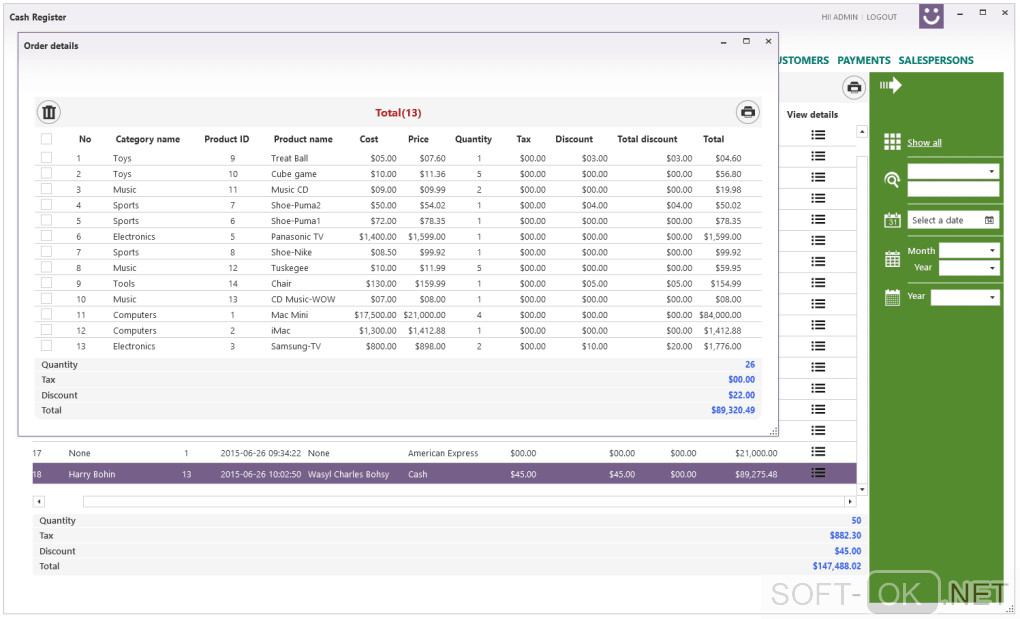
Task: Tick checkbox for Mac Mini row
Action: [x=46, y=314]
